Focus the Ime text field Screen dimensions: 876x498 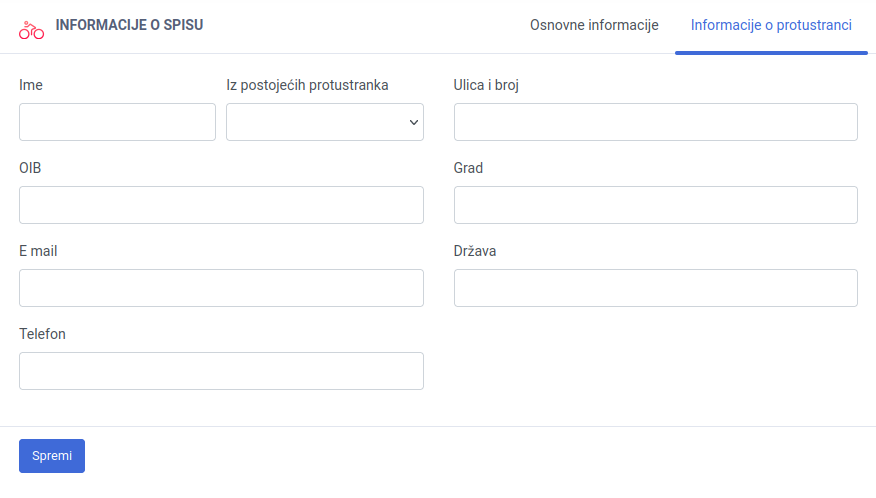click(x=117, y=122)
